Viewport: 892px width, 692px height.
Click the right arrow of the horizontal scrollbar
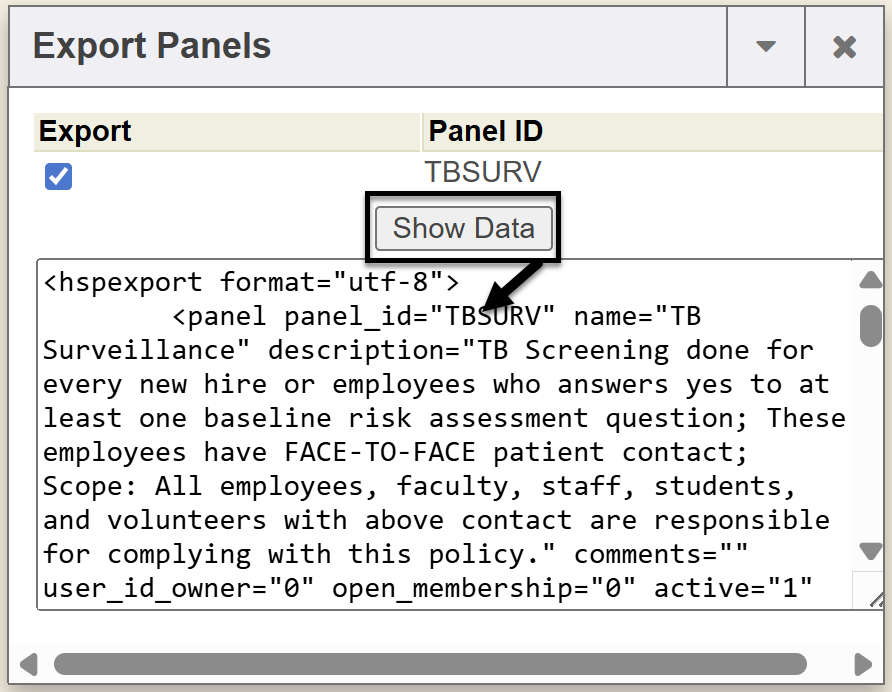[862, 664]
